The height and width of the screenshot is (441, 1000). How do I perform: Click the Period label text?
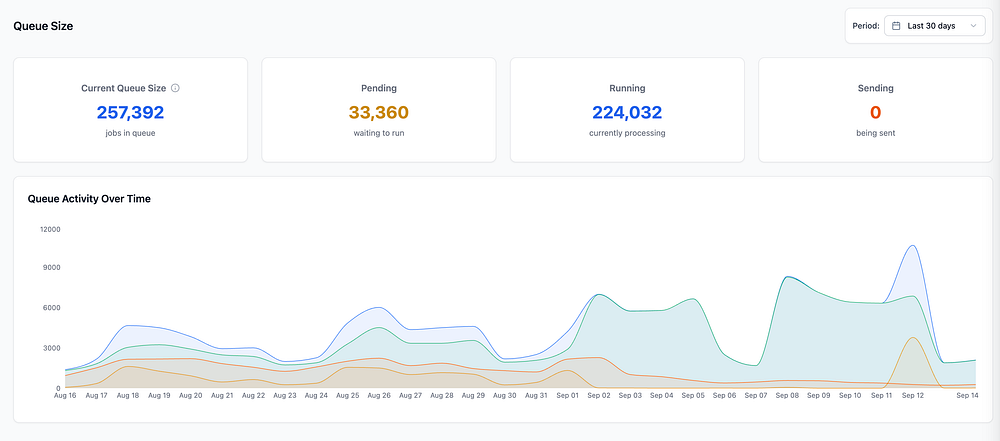866,26
